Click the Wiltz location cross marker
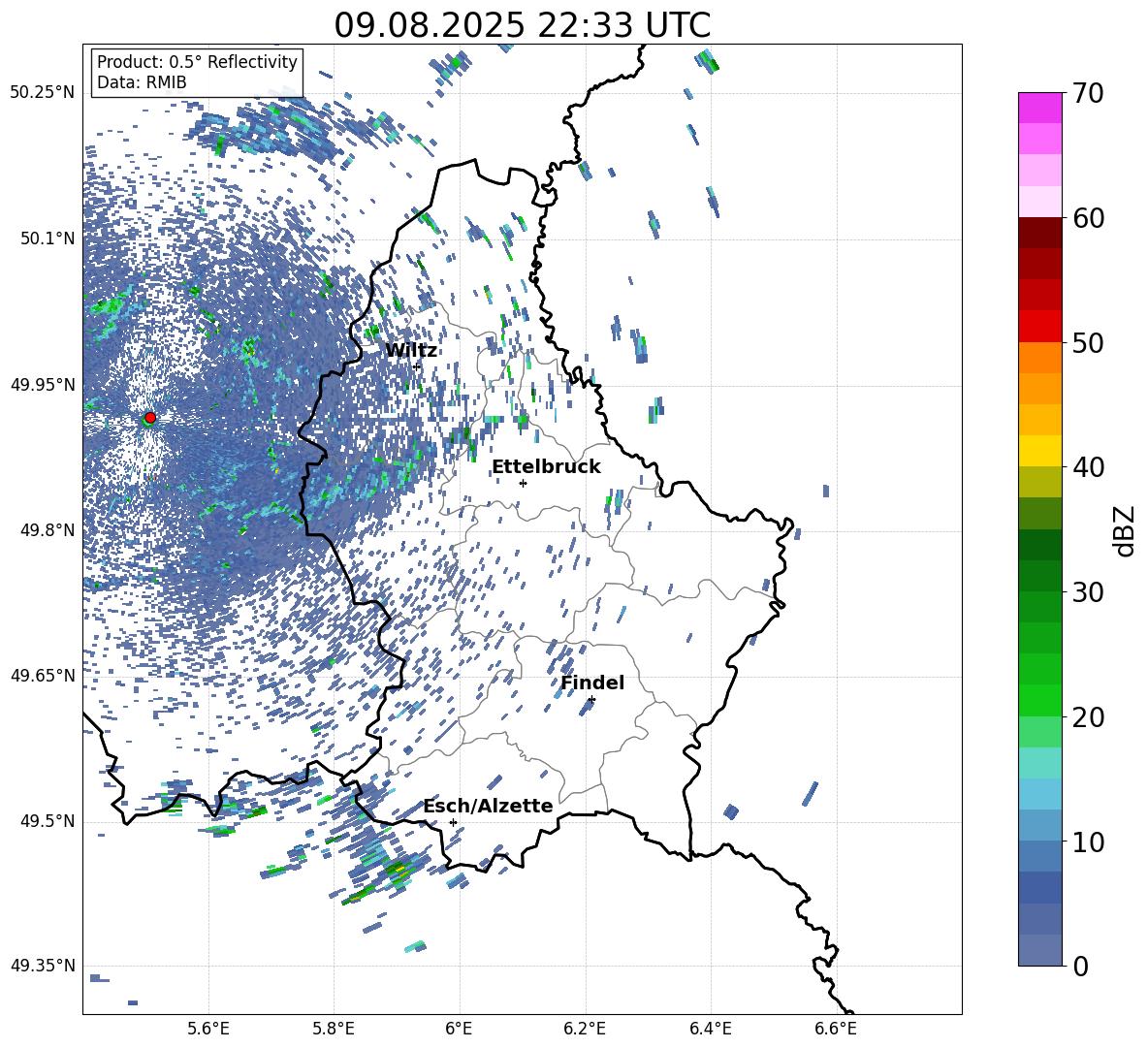 pyautogui.click(x=417, y=365)
